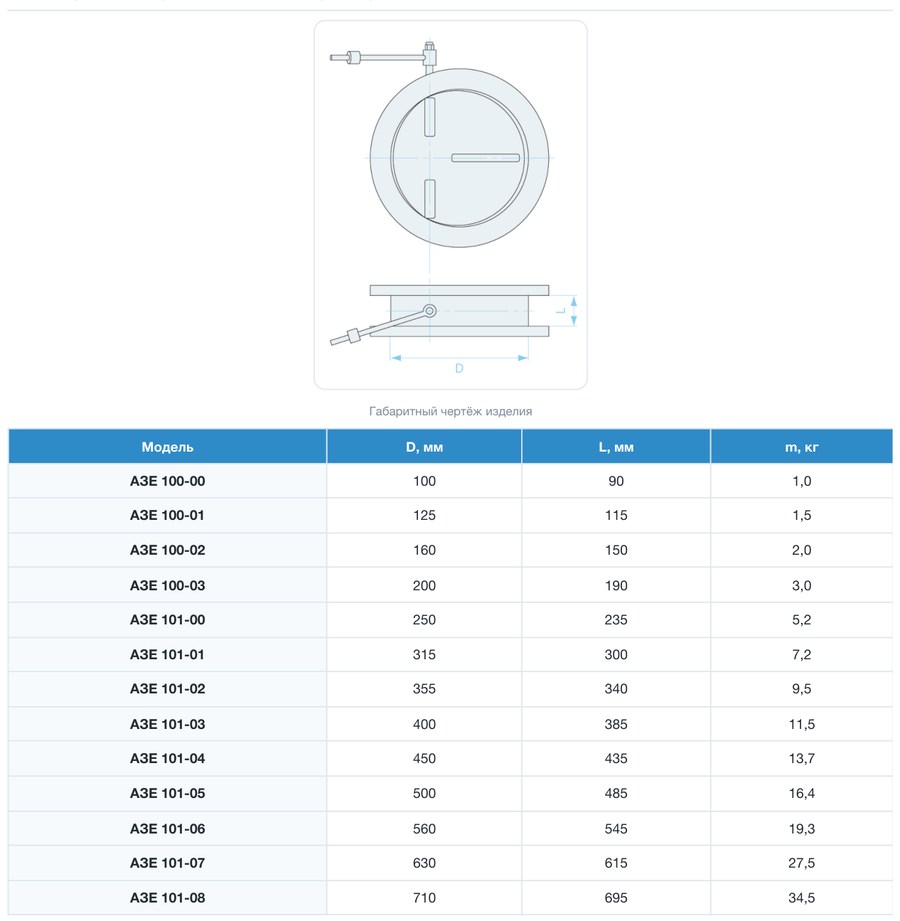The image size is (900, 921).
Task: Click L value 150 for АЗЕ 100-02
Action: (x=616, y=550)
